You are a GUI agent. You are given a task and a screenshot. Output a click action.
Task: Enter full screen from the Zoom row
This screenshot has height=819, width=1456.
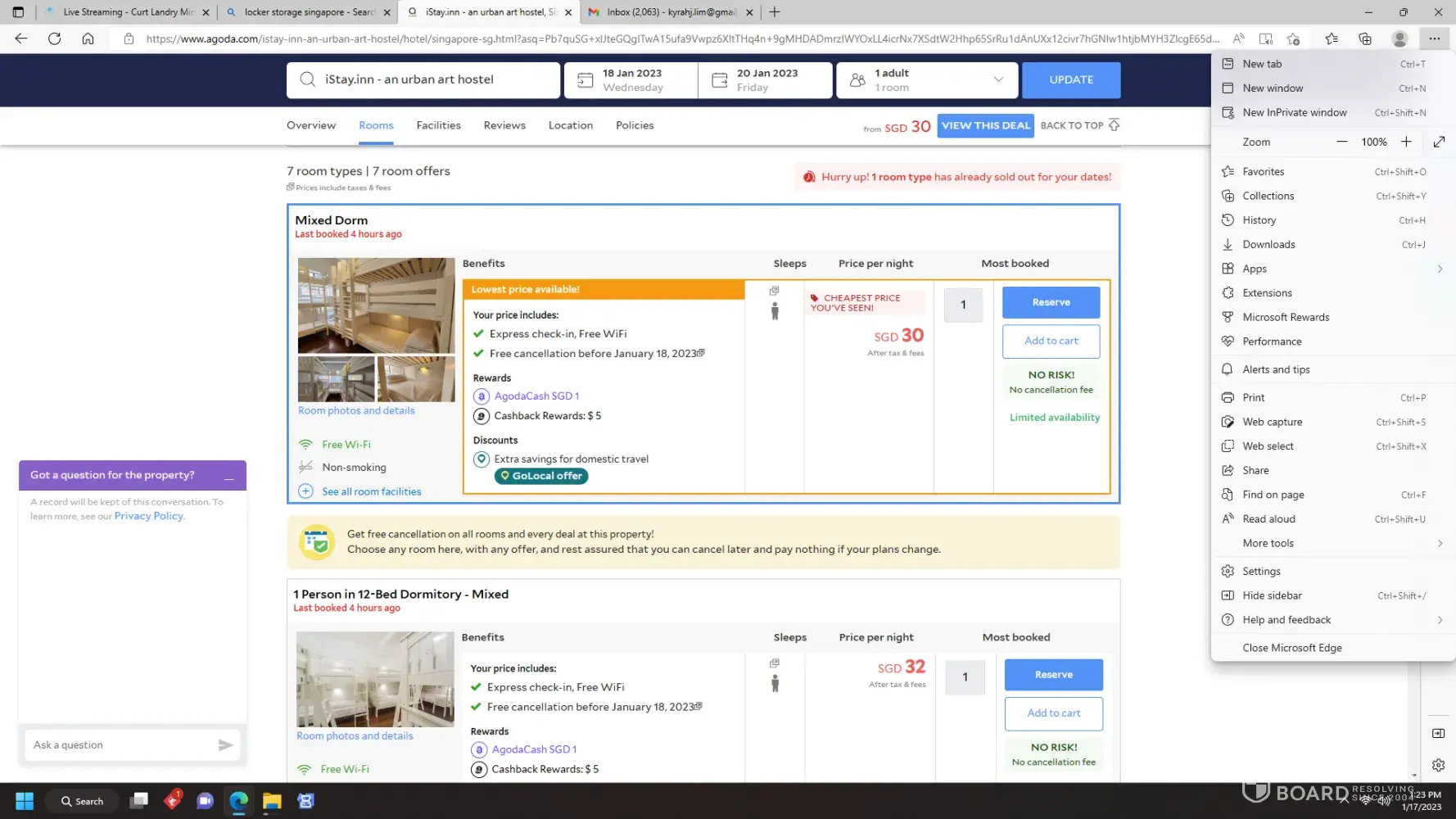(x=1439, y=142)
